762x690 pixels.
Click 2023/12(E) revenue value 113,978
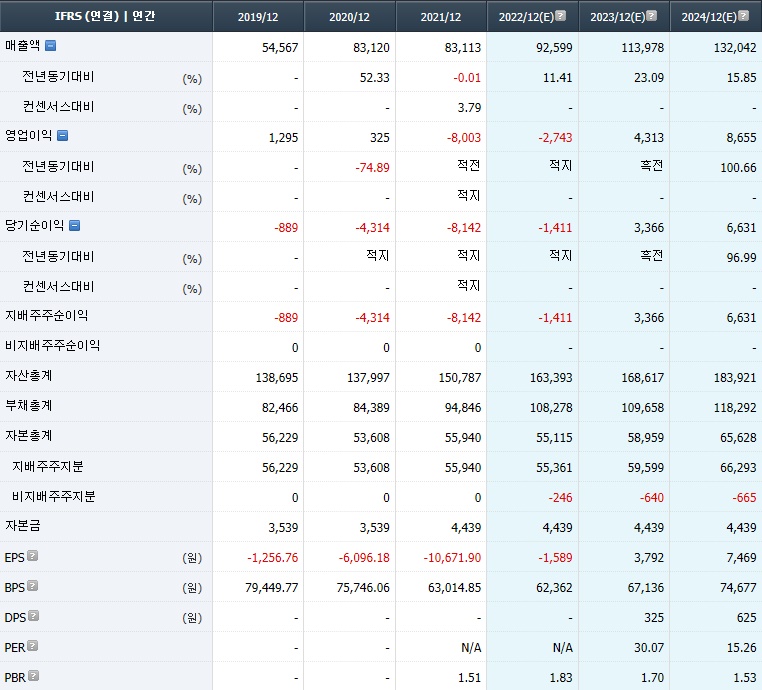(x=642, y=48)
